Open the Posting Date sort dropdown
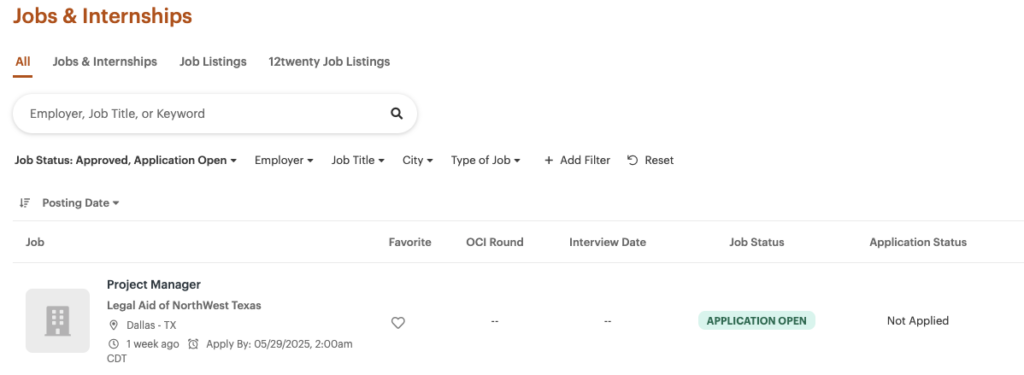Image resolution: width=1024 pixels, height=375 pixels. (81, 203)
